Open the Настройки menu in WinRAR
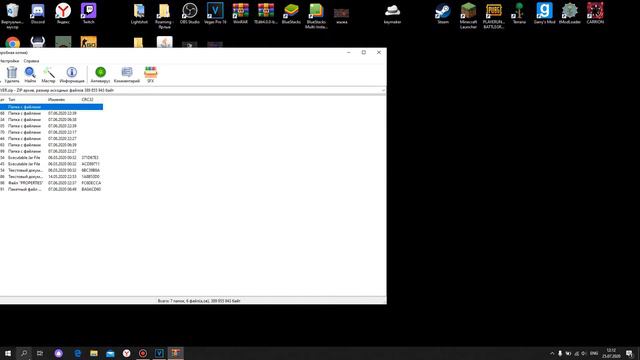Screen dimensions: 640x360 click(x=9, y=61)
